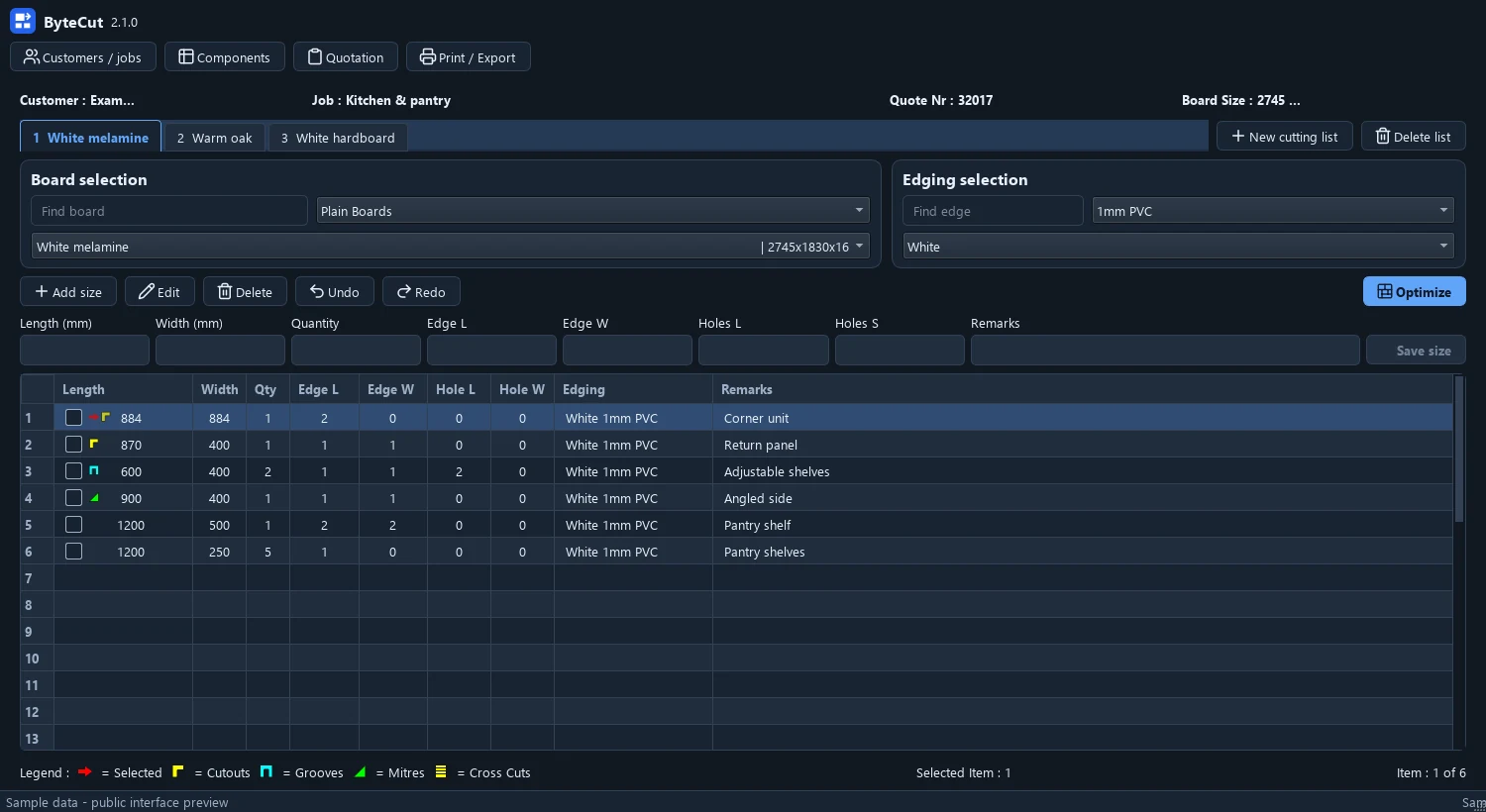Click the red Selected arrow icon in the legend
Screen dimensions: 1486x812
coord(84,771)
